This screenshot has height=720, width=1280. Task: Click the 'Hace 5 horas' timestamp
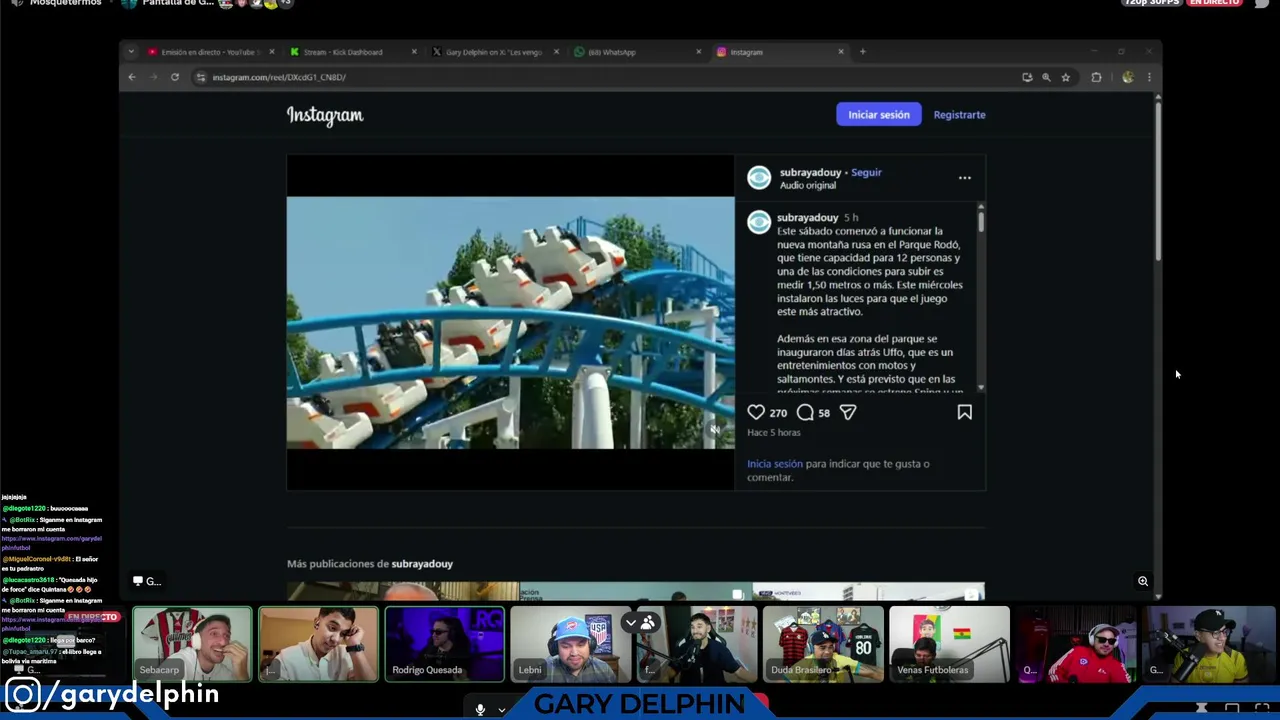[x=774, y=432]
